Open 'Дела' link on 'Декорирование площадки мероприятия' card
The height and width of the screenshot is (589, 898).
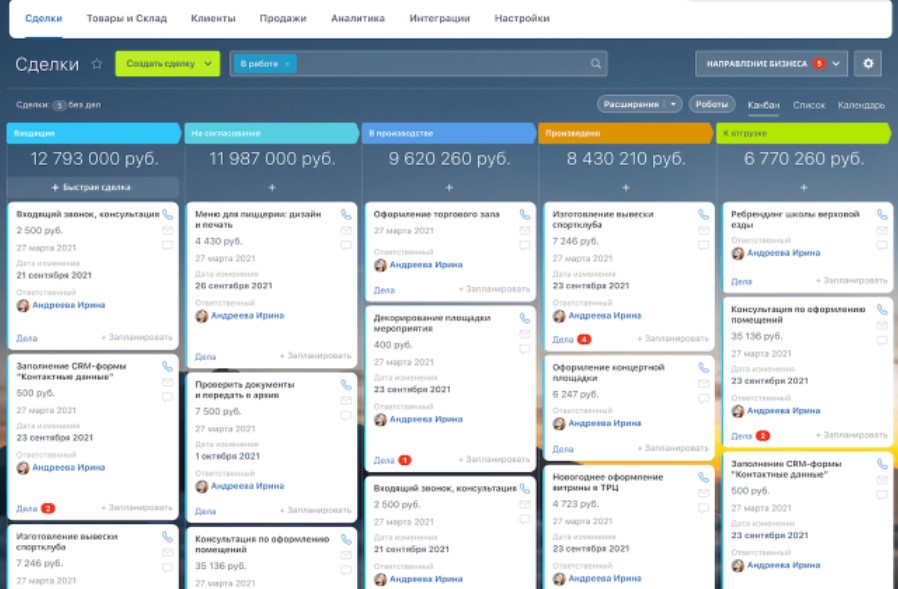point(384,461)
